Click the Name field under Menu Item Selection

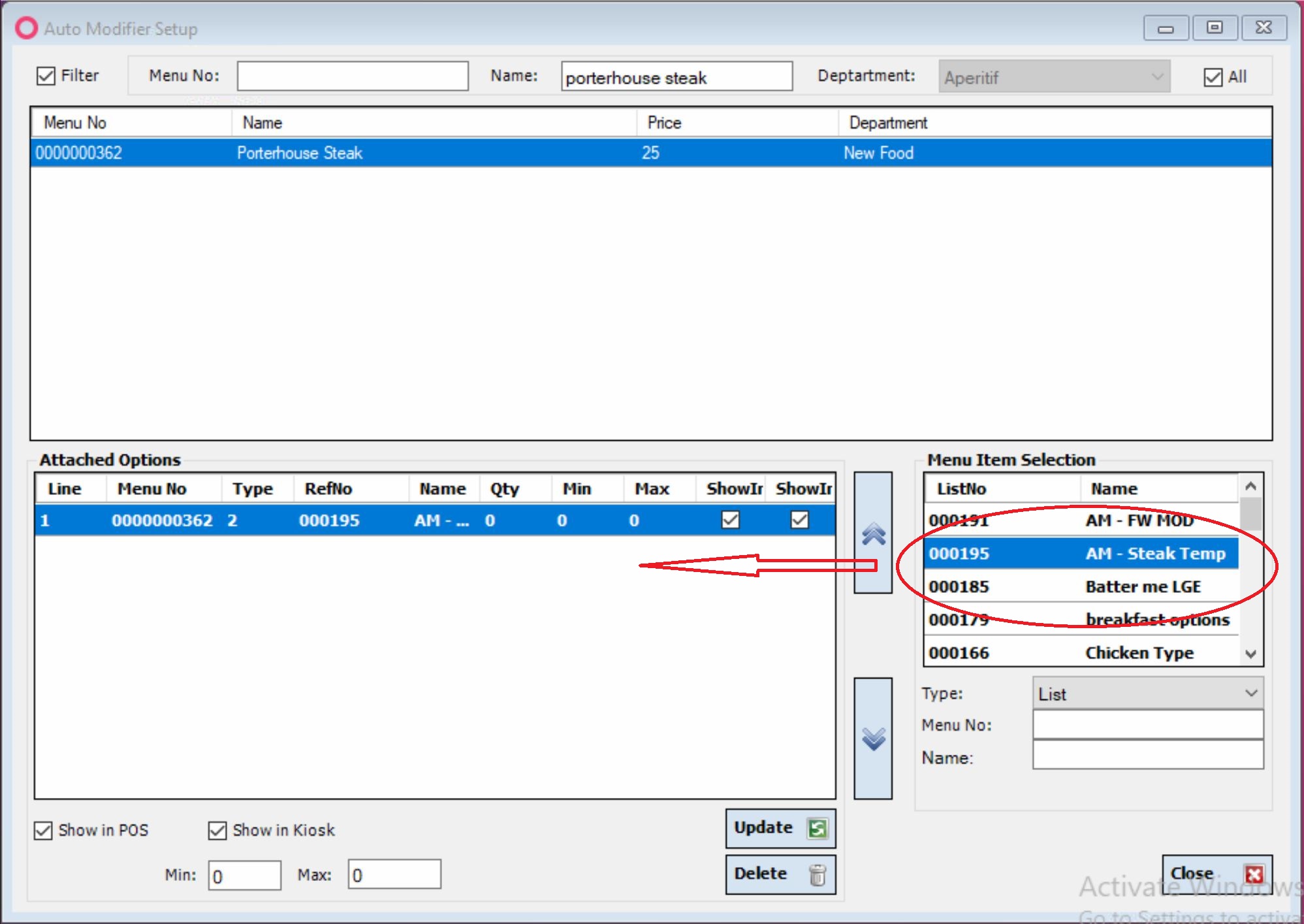coord(1148,755)
